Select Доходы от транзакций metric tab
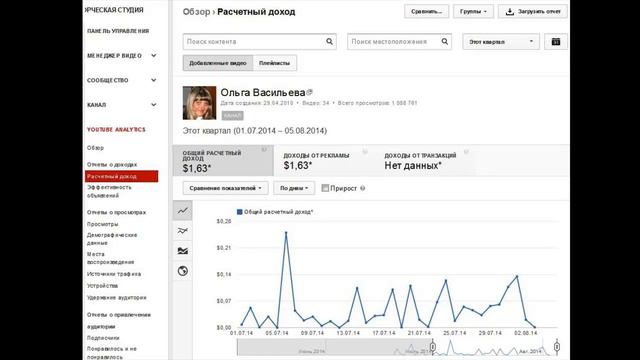Image resolution: width=640 pixels, height=360 pixels. pos(425,160)
